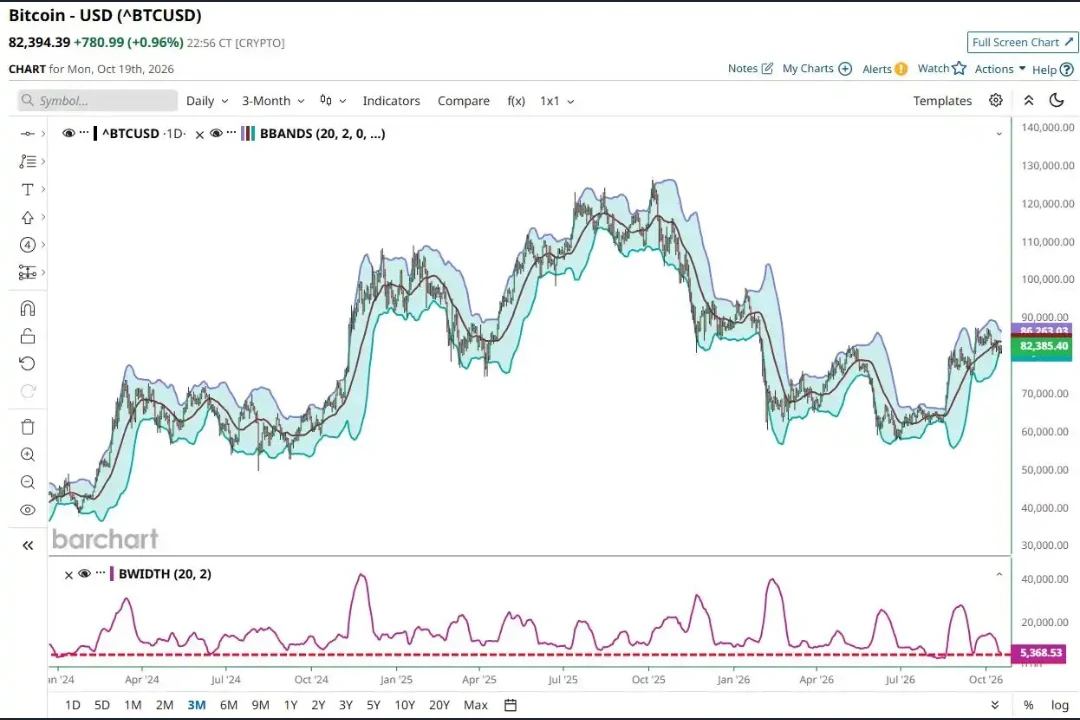
Task: Select the 1Y time range tab
Action: (291, 705)
